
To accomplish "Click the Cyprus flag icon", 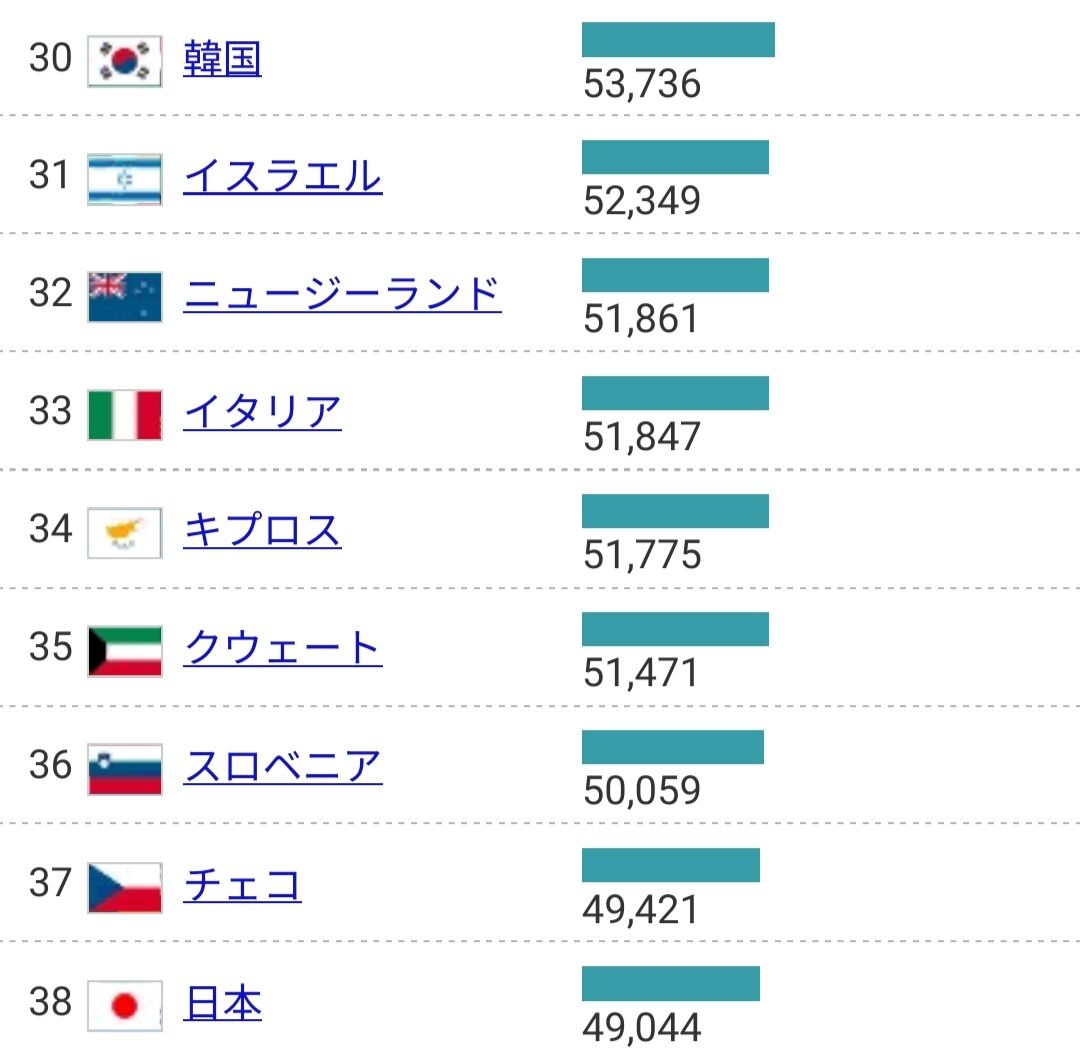I will point(124,533).
